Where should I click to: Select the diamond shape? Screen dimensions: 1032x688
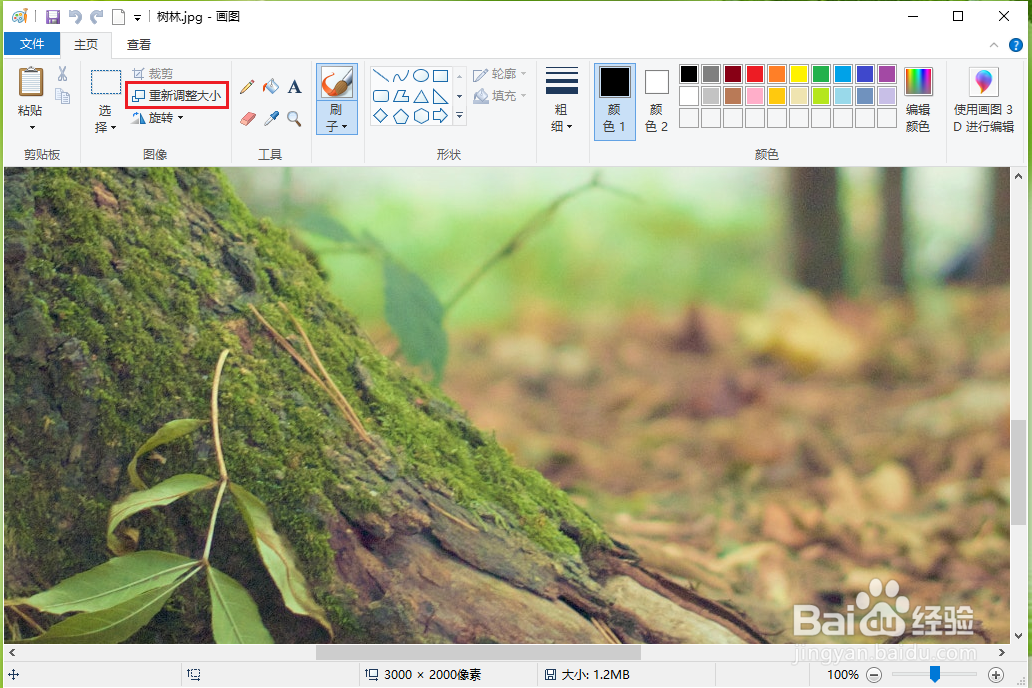coord(380,117)
